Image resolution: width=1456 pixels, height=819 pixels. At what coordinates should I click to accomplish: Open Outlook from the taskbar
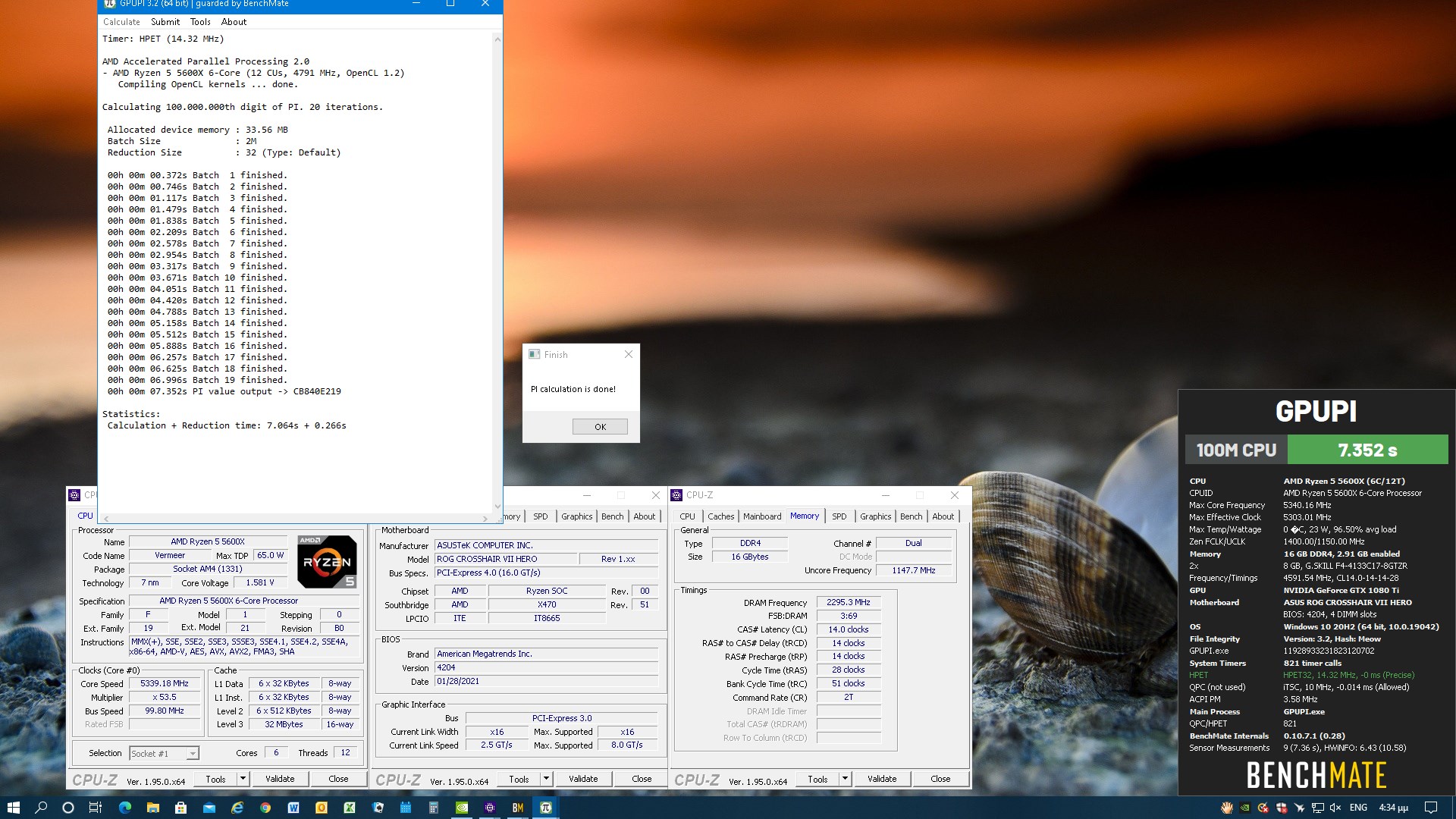pyautogui.click(x=322, y=808)
